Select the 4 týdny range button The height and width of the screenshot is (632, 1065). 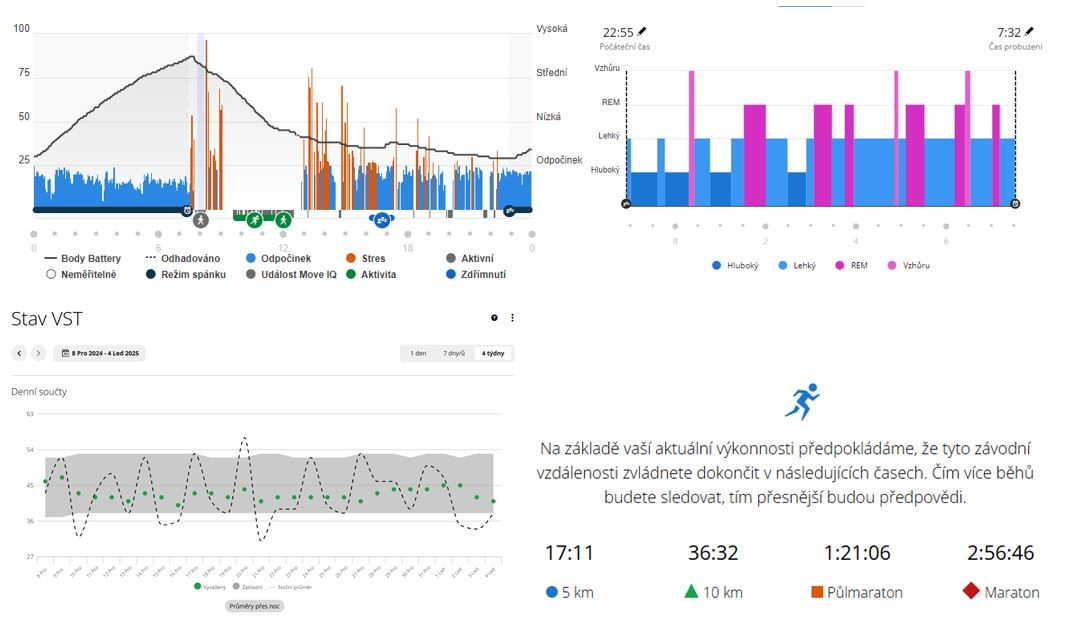point(493,353)
